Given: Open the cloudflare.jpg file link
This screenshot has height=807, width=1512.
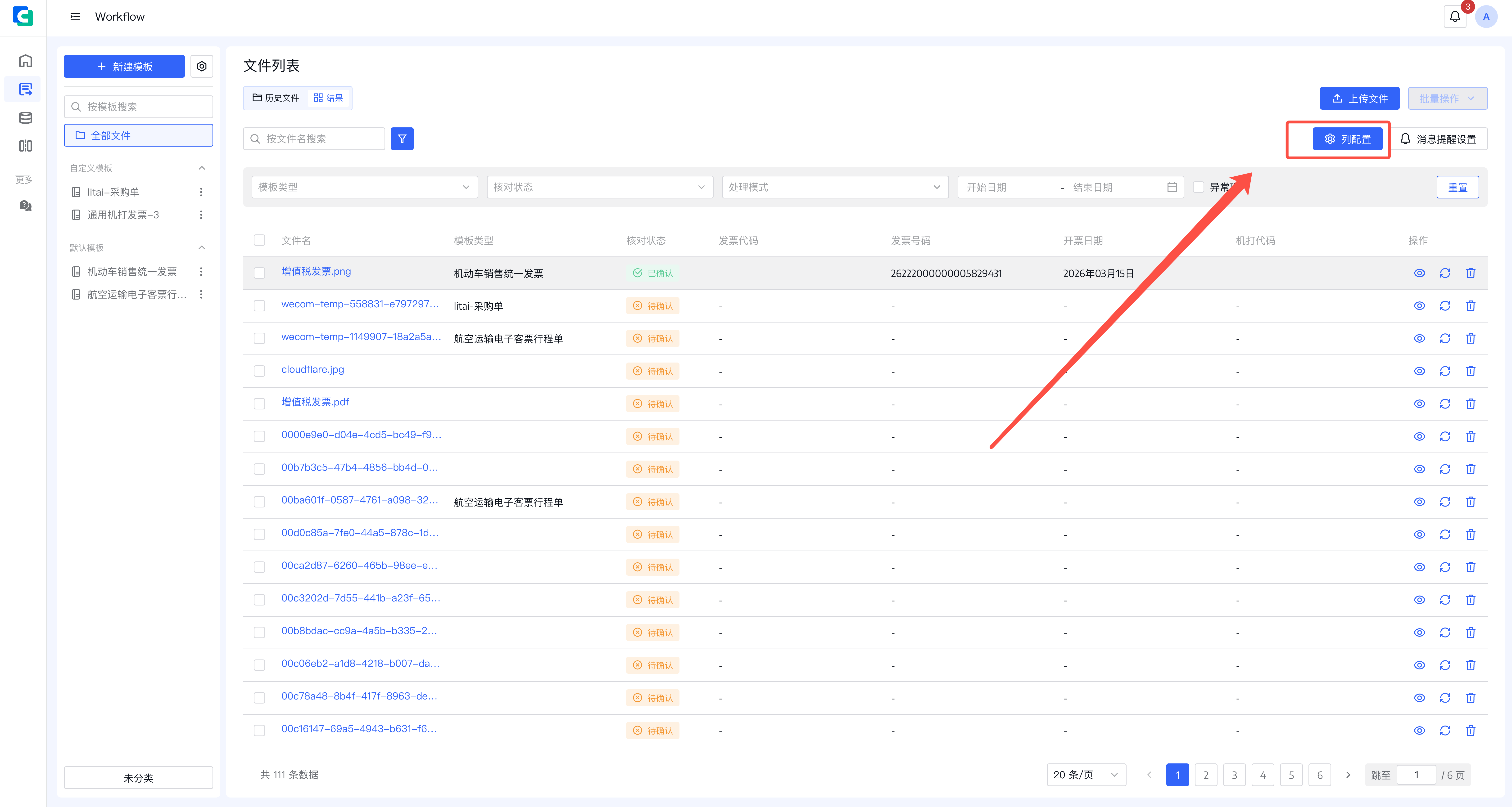Looking at the screenshot, I should pos(313,369).
